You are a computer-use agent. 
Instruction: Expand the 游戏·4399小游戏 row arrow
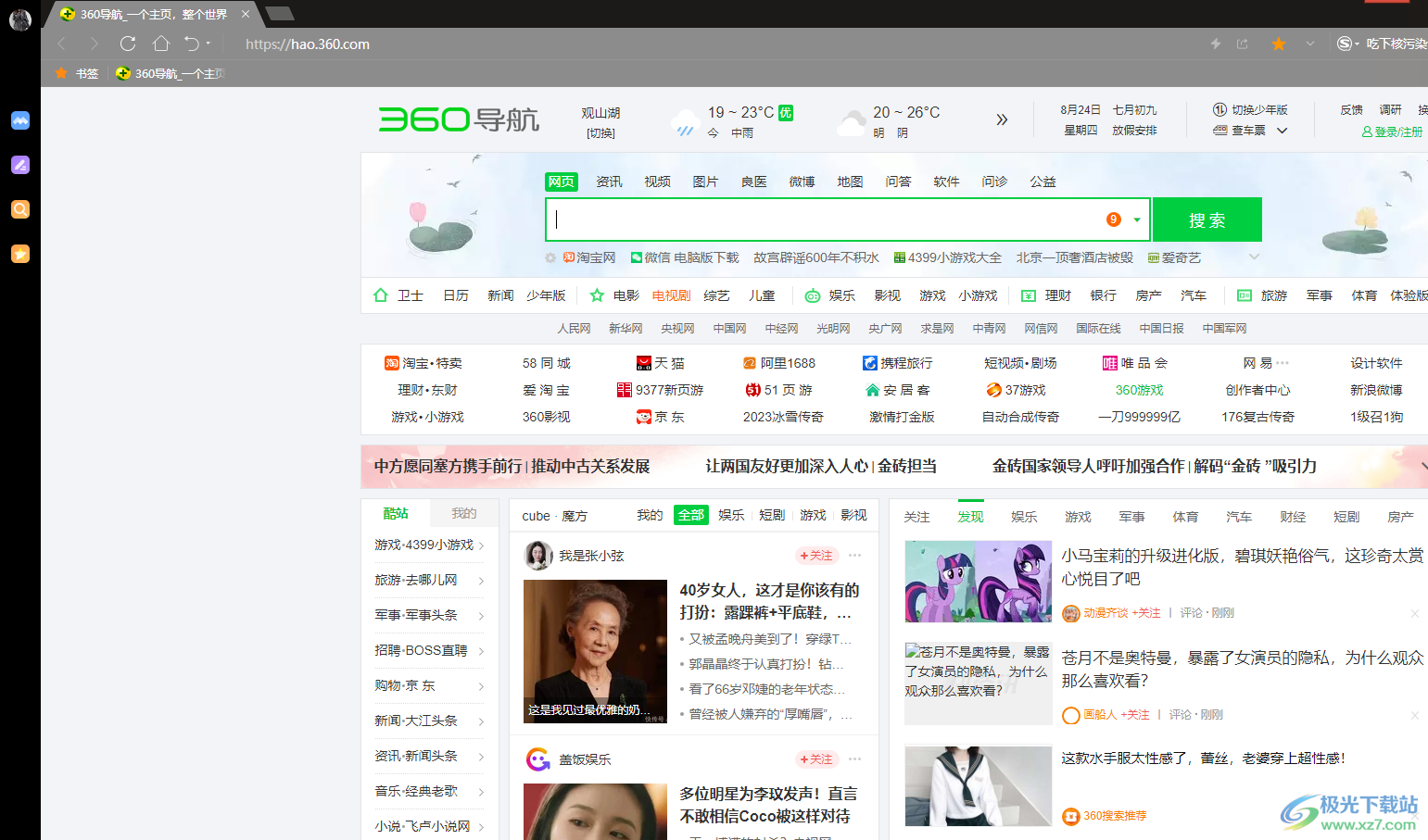[x=482, y=545]
